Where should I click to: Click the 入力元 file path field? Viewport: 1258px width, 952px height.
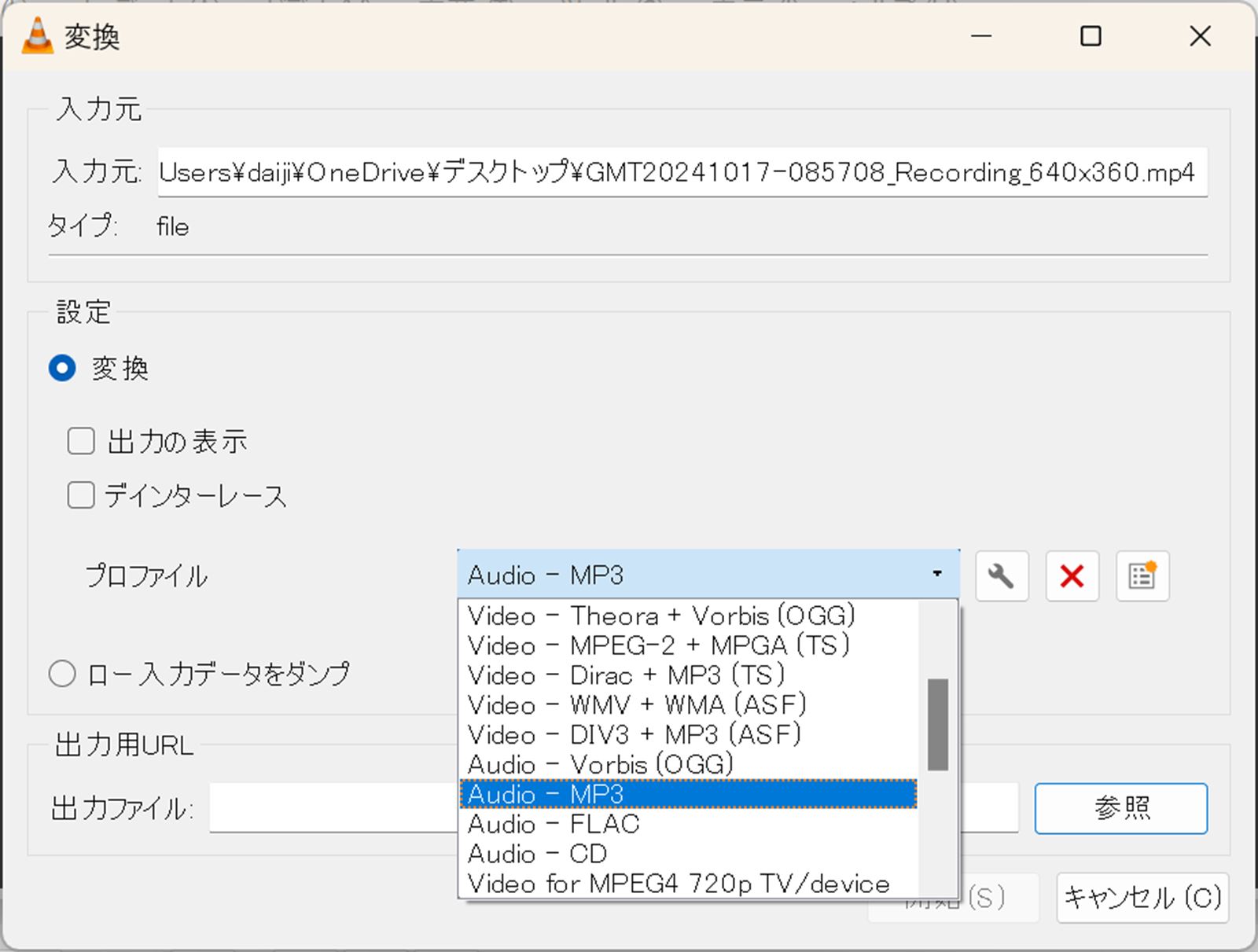point(682,171)
